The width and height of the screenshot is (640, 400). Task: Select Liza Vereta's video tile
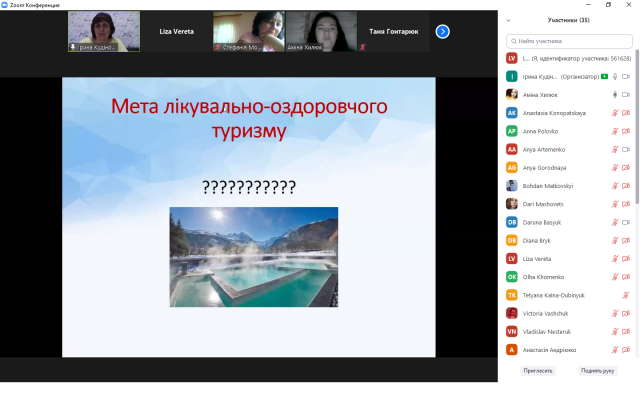pyautogui.click(x=177, y=32)
